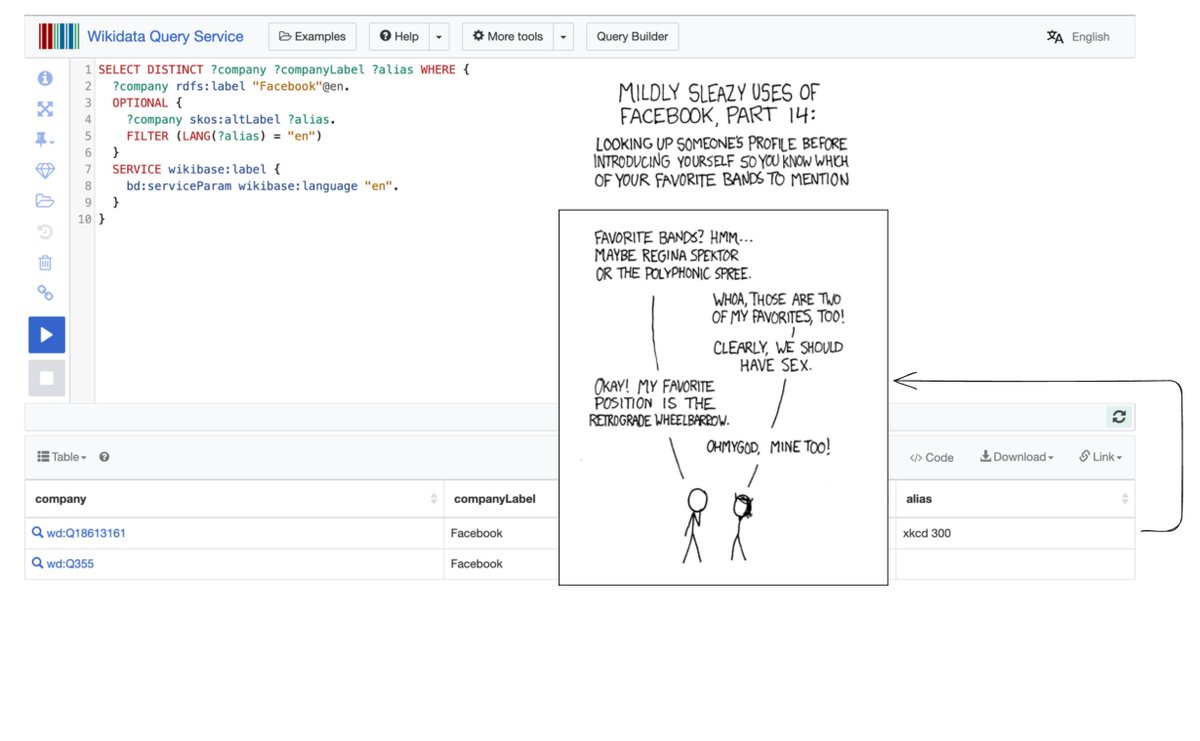The width and height of the screenshot is (1200, 741).
Task: Click the stop query button
Action: 47,378
